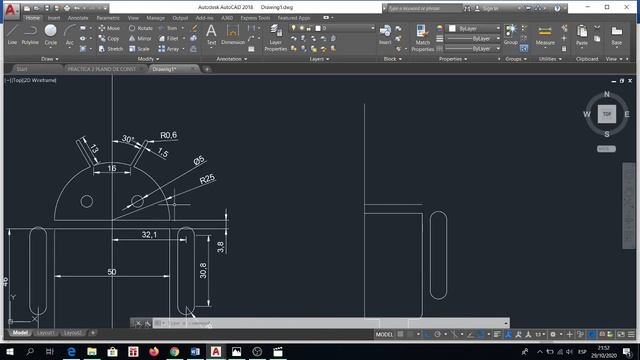Viewport: 640px width, 360px height.
Task: Open the Parametric ribbon tab
Action: 108,18
